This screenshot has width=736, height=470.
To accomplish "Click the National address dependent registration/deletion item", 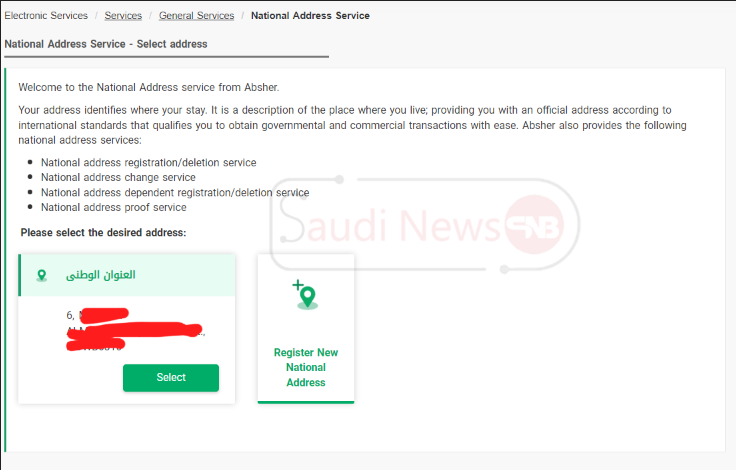I will pyautogui.click(x=175, y=193).
